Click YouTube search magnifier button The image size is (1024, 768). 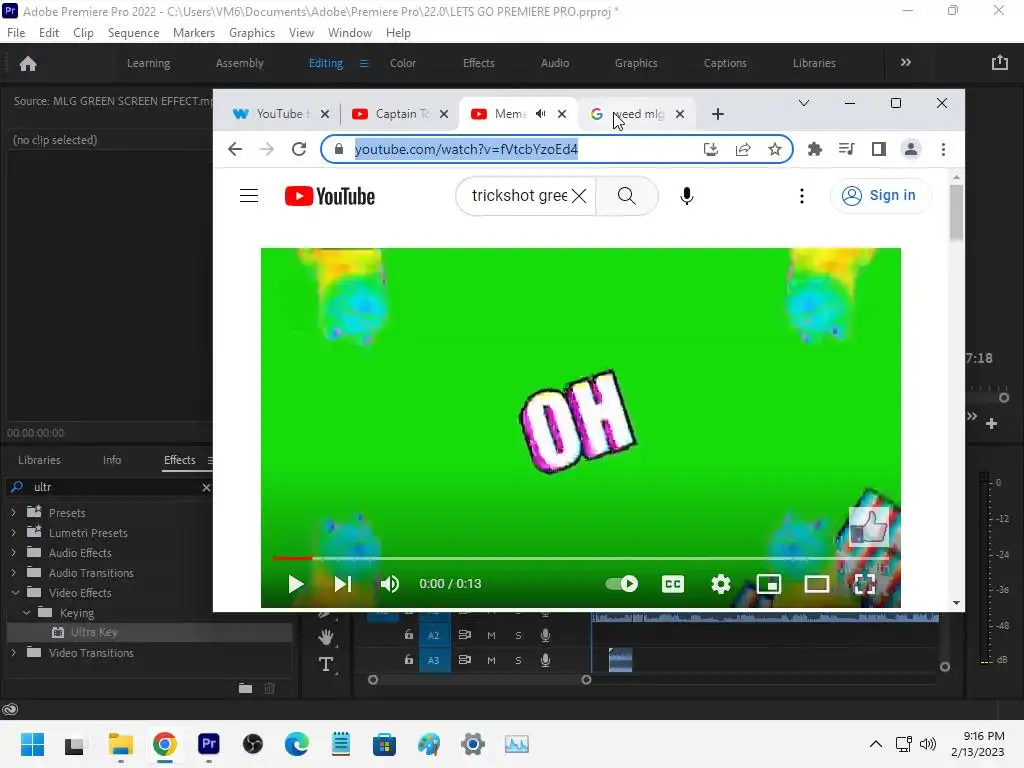click(626, 196)
